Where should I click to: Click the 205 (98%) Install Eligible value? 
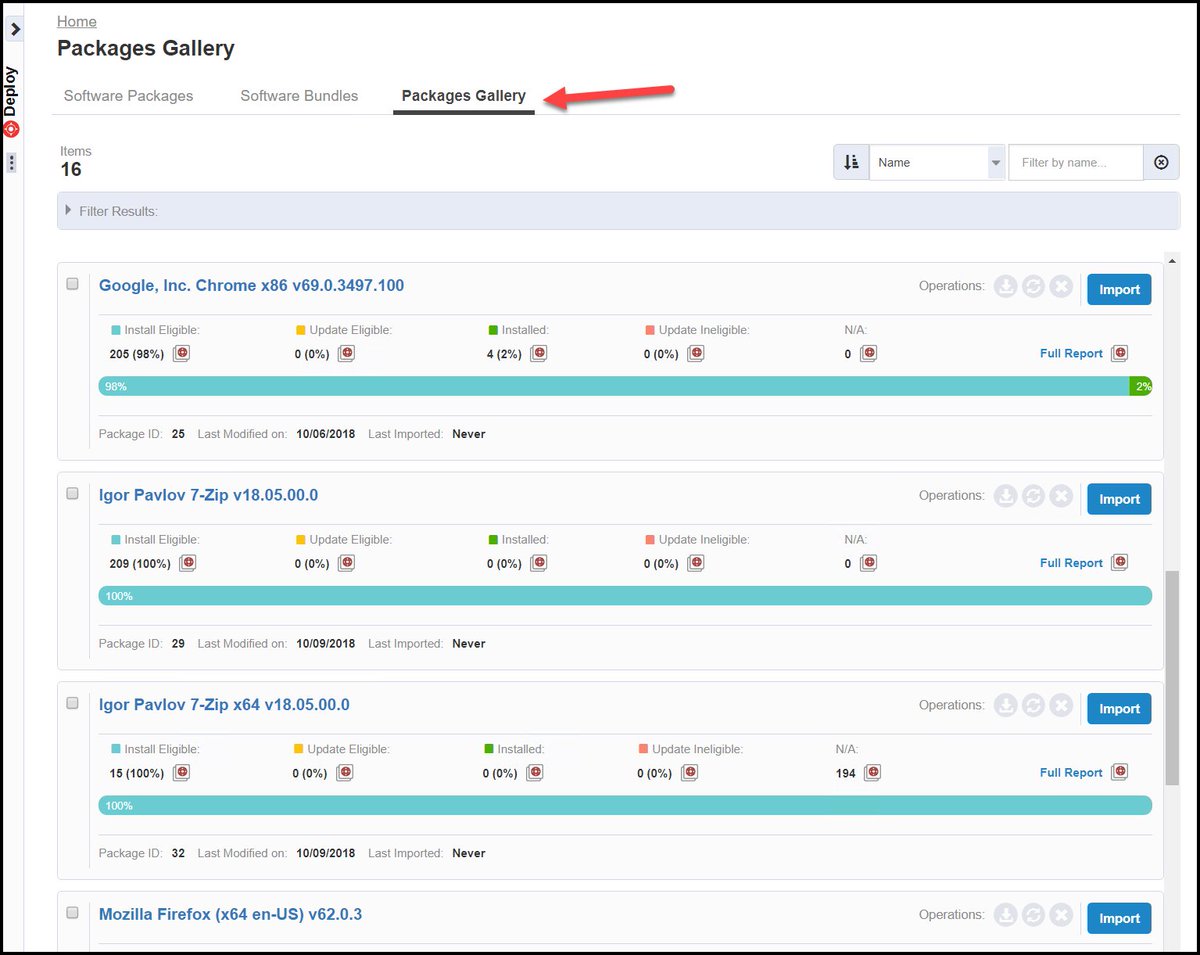coord(137,354)
